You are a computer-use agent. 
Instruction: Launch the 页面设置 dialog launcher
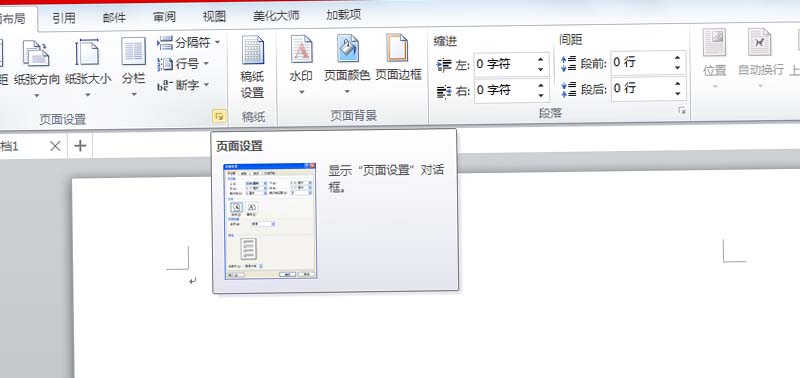219,117
